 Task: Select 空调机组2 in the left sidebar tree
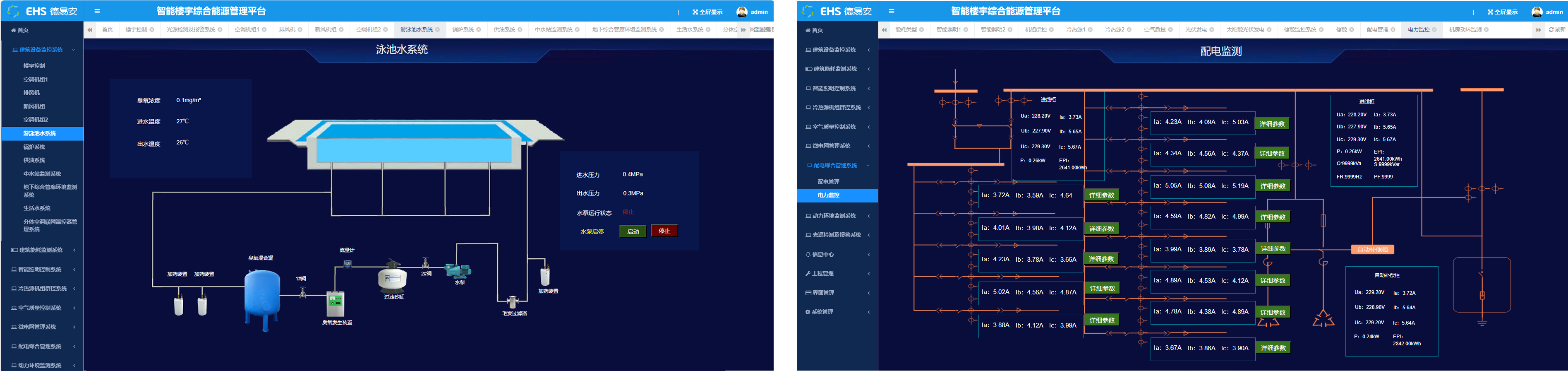click(x=35, y=120)
